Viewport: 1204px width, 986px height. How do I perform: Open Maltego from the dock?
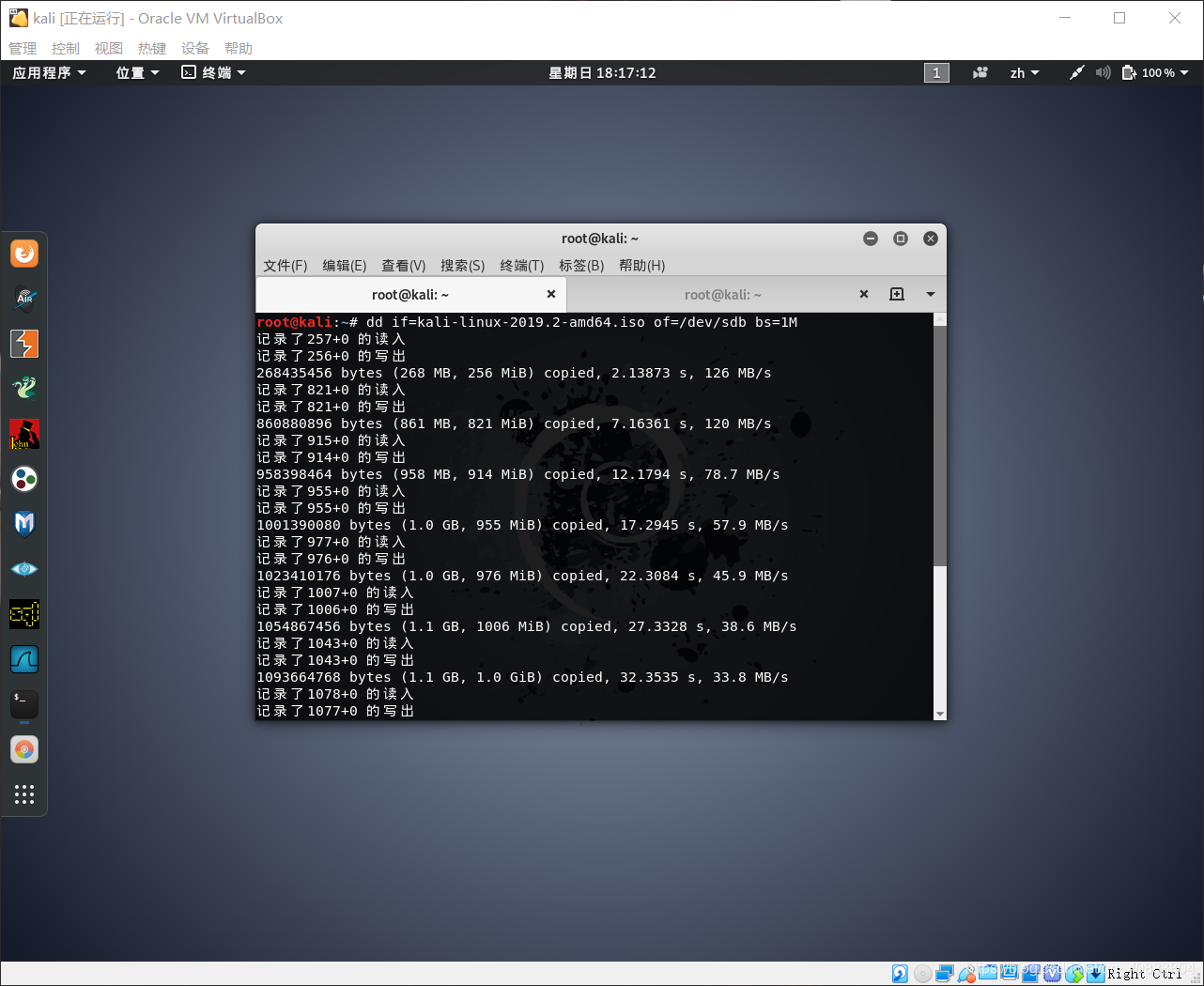[x=24, y=479]
